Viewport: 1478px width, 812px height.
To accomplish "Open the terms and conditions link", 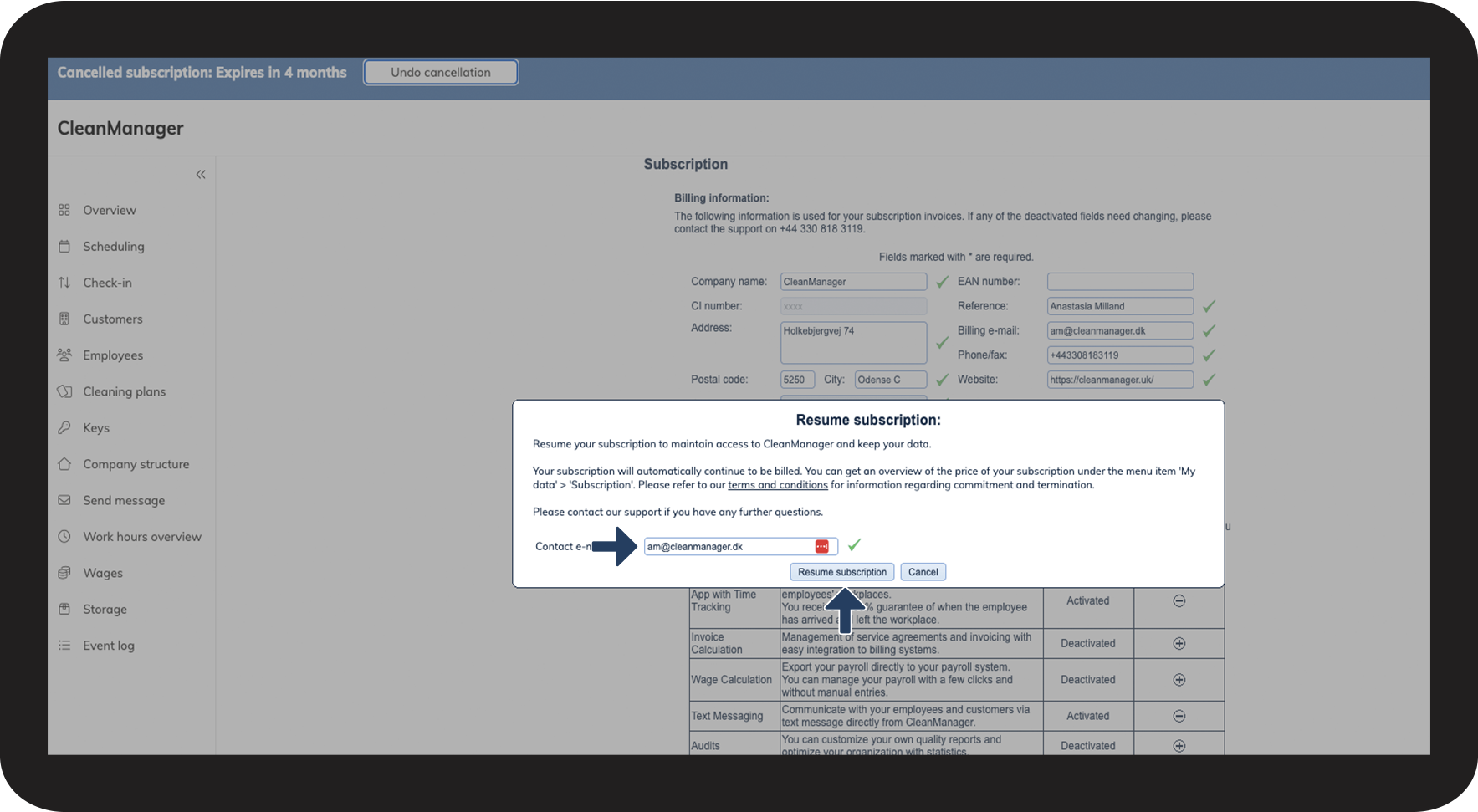I will point(778,485).
